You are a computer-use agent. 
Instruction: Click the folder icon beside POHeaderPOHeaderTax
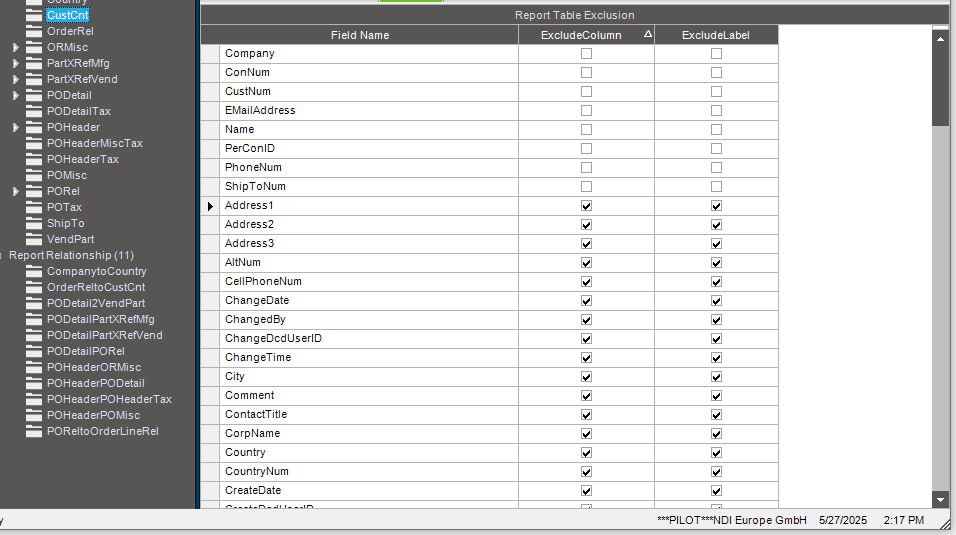34,399
